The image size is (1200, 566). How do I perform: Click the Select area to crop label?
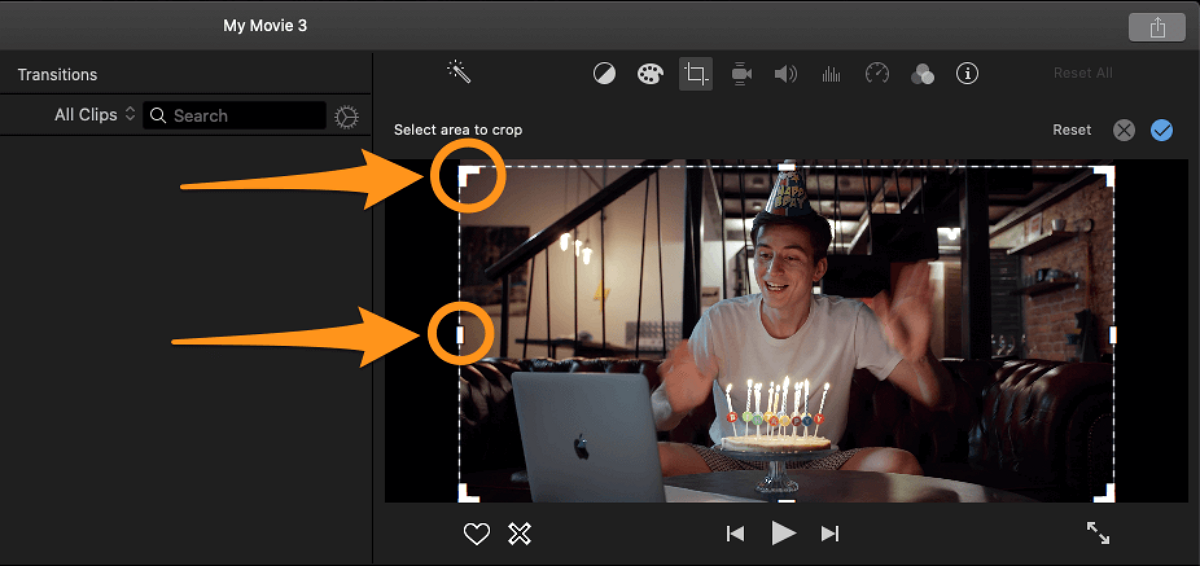[458, 130]
